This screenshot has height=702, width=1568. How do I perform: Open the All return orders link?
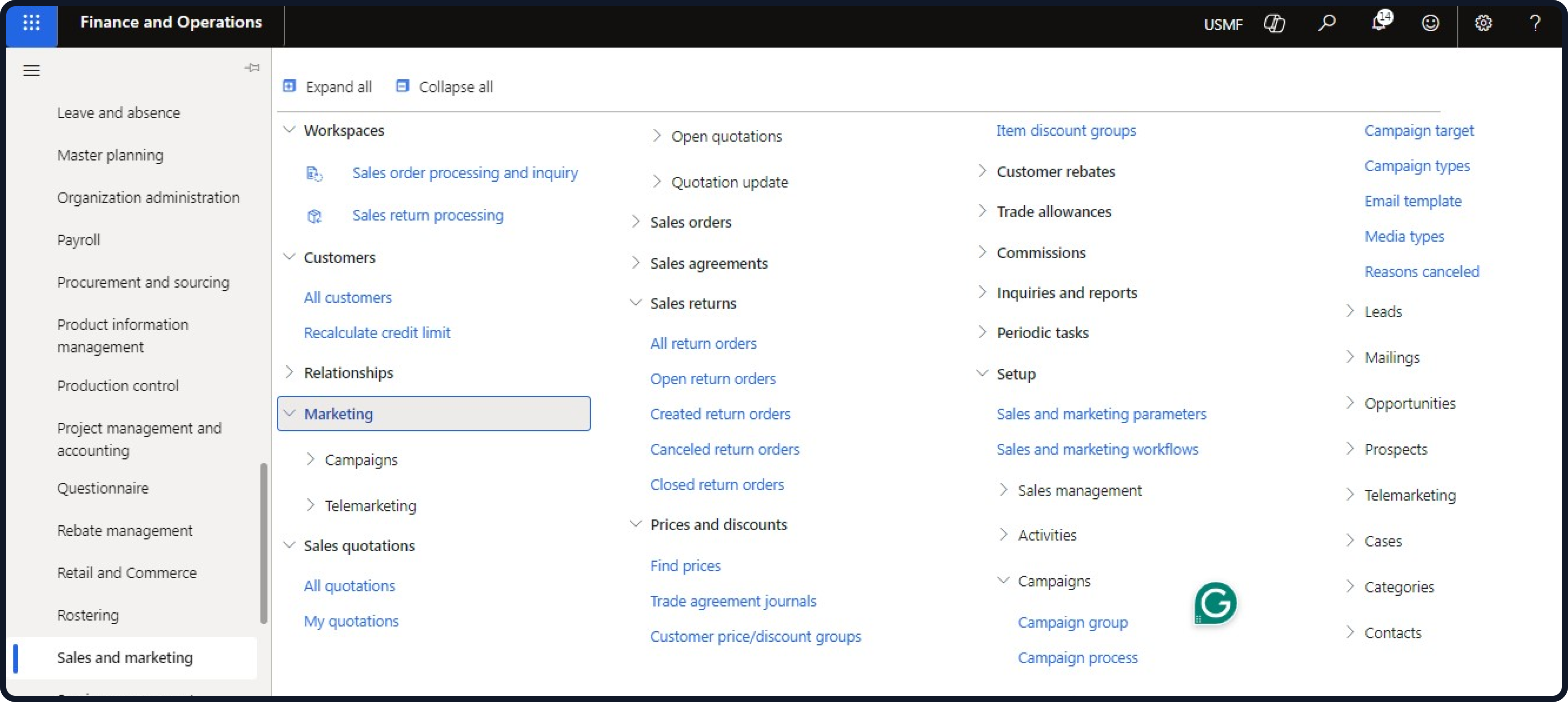[703, 343]
